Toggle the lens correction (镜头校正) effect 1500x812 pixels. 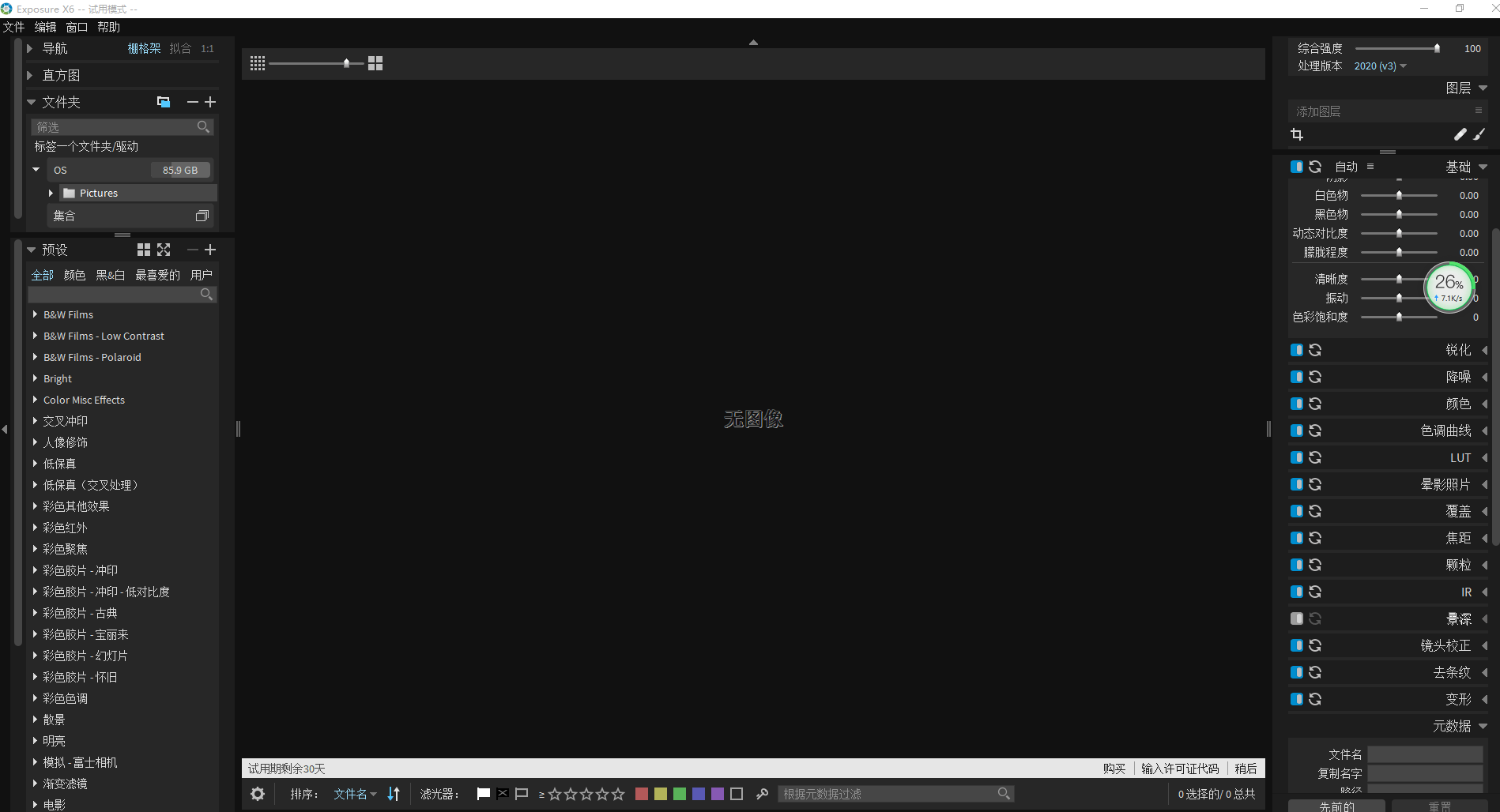click(x=1297, y=645)
